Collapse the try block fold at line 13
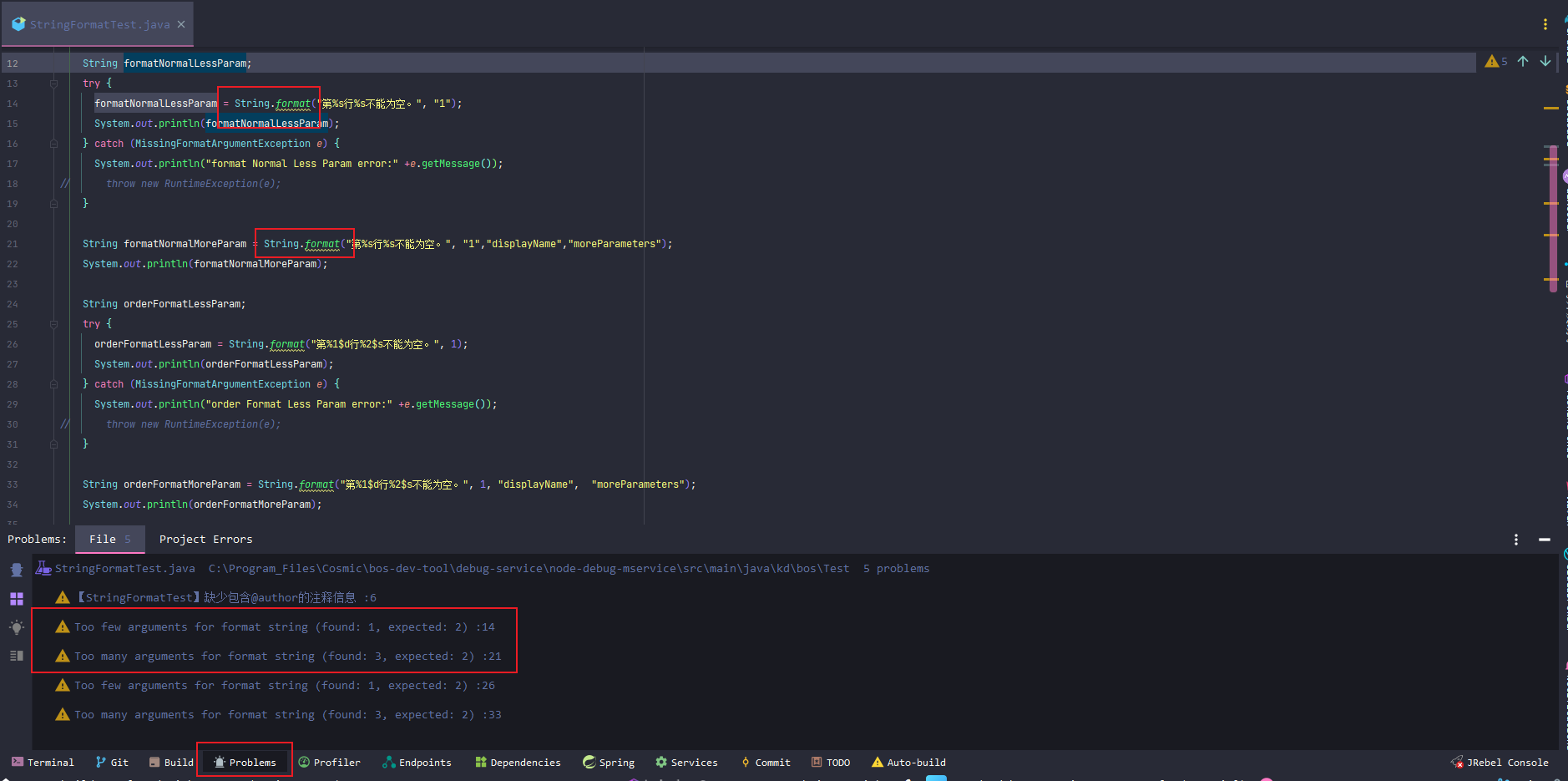1568x781 pixels. [53, 84]
